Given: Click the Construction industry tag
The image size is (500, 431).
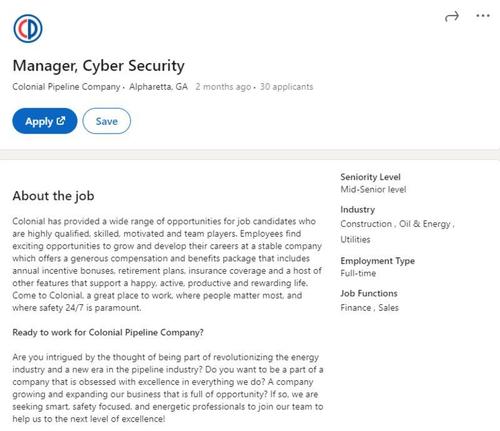Looking at the screenshot, I should (x=366, y=224).
